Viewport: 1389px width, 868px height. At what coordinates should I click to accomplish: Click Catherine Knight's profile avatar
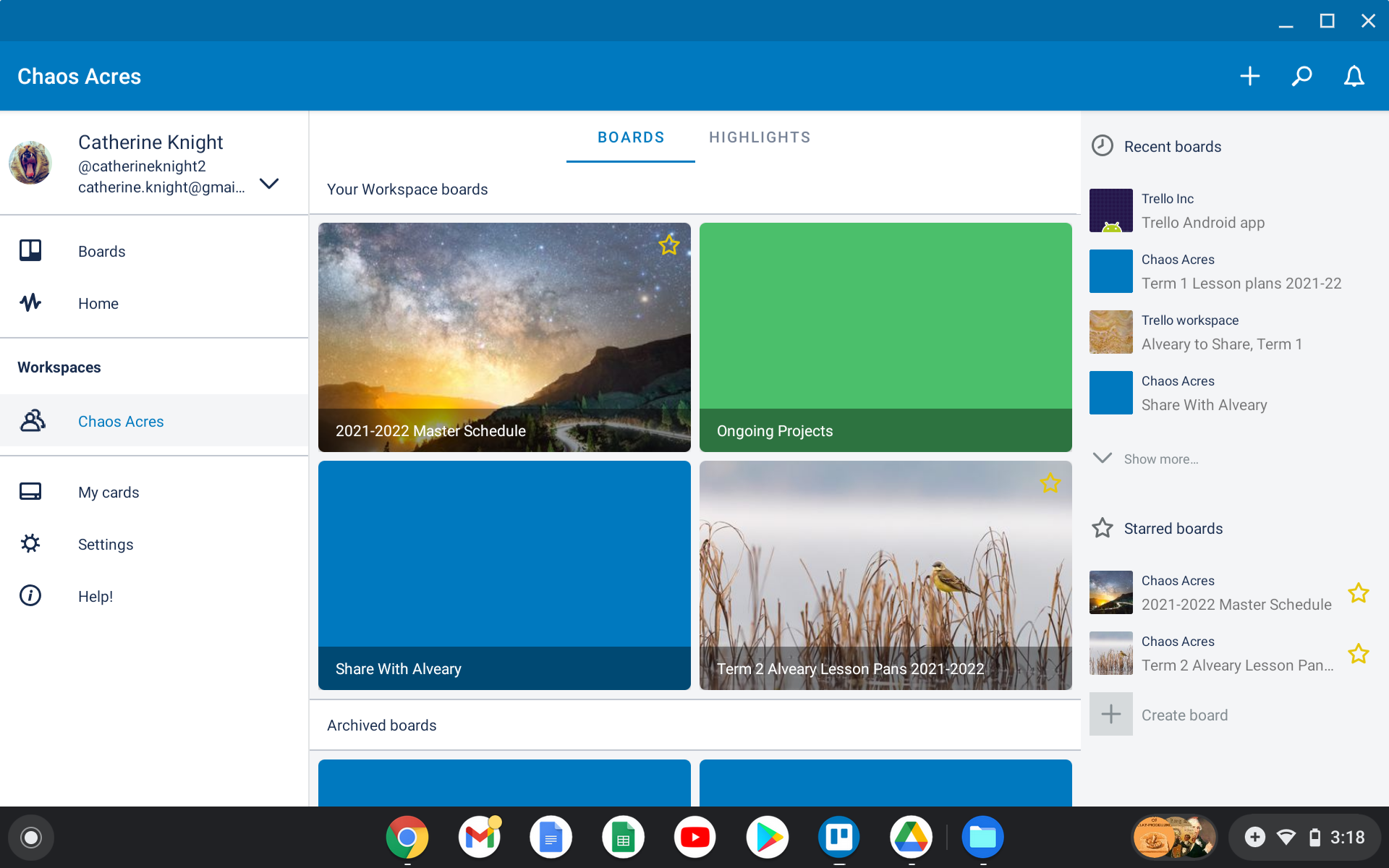point(30,163)
